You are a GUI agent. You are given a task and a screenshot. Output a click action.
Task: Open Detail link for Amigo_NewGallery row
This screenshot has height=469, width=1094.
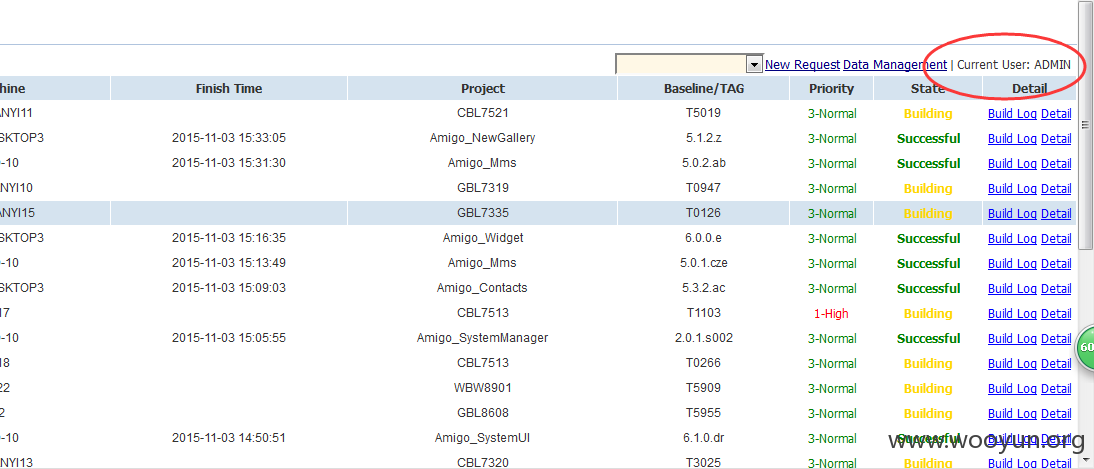(1056, 139)
